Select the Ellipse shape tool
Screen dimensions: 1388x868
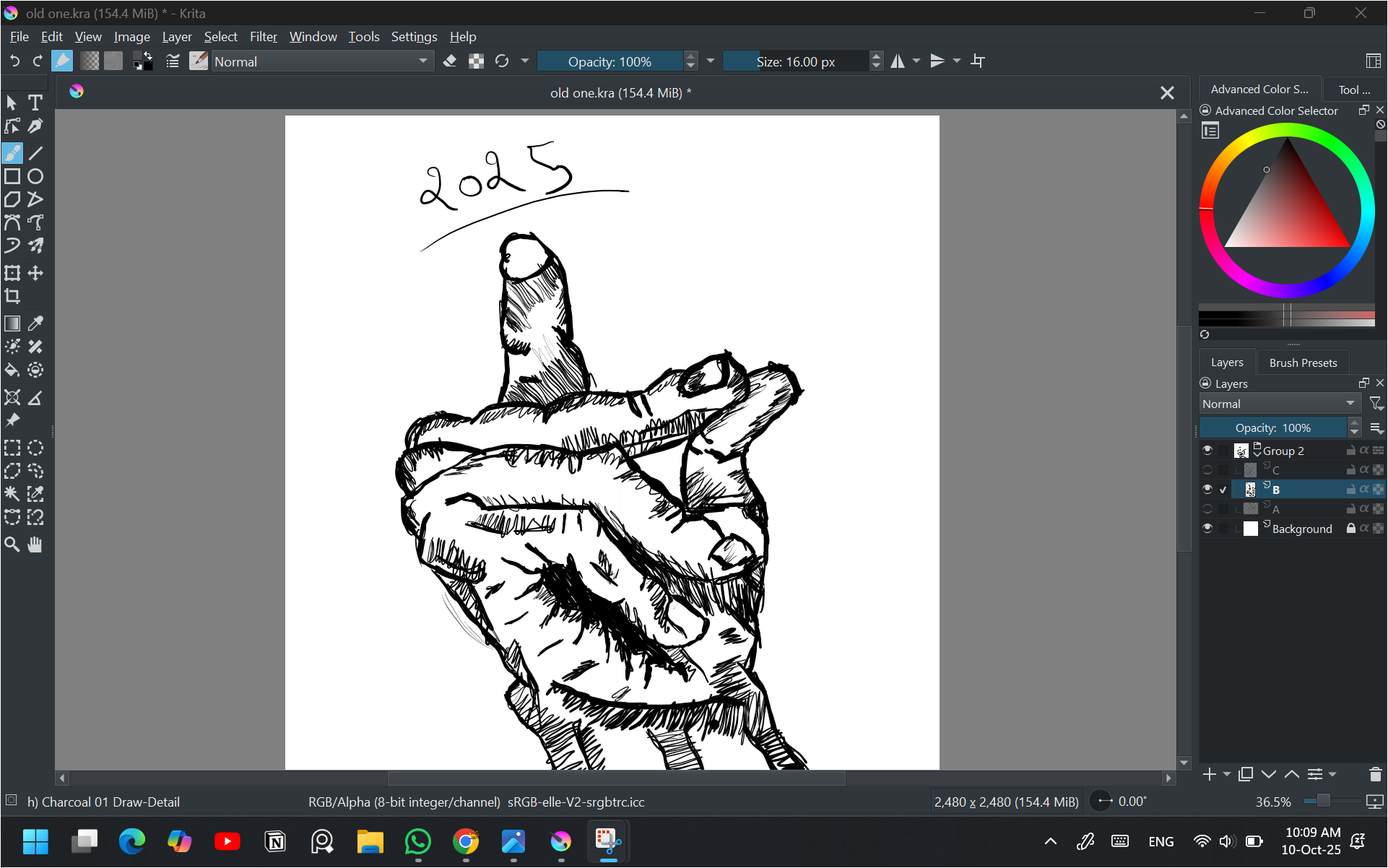[35, 176]
